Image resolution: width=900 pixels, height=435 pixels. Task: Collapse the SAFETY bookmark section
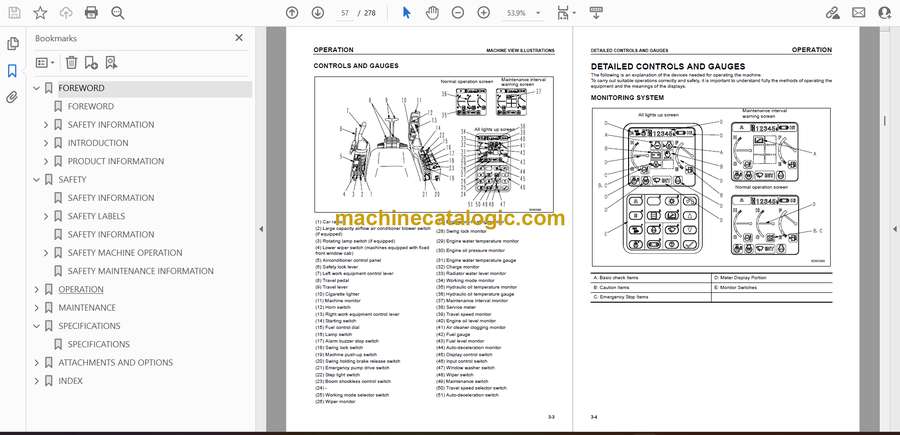(37, 180)
